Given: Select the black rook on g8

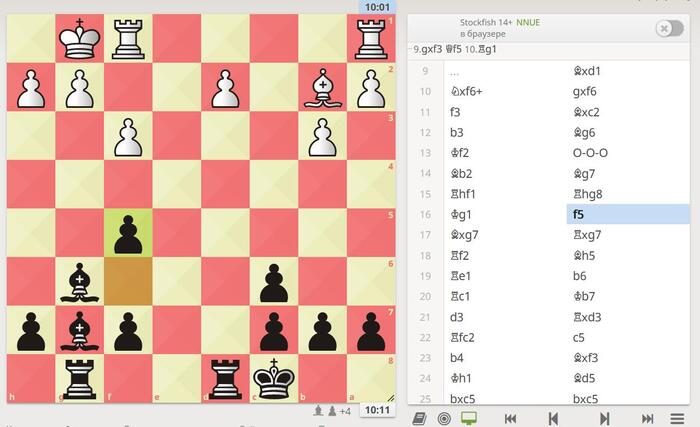Looking at the screenshot, I should coord(79,379).
